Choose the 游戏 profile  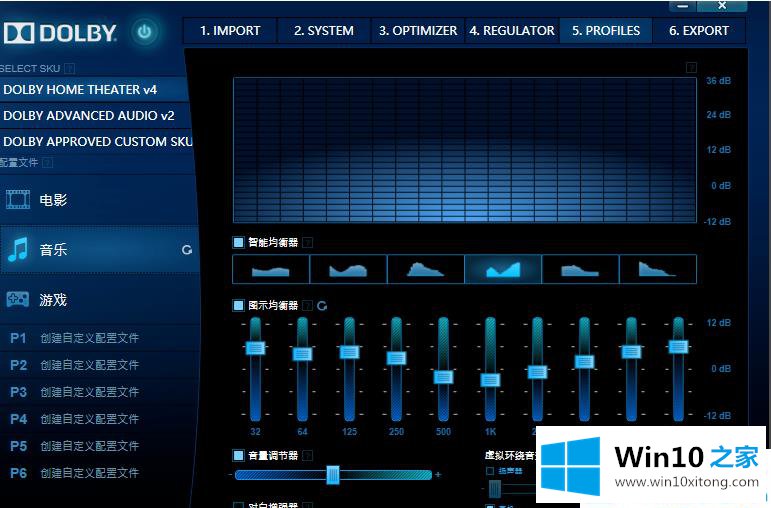[x=99, y=299]
